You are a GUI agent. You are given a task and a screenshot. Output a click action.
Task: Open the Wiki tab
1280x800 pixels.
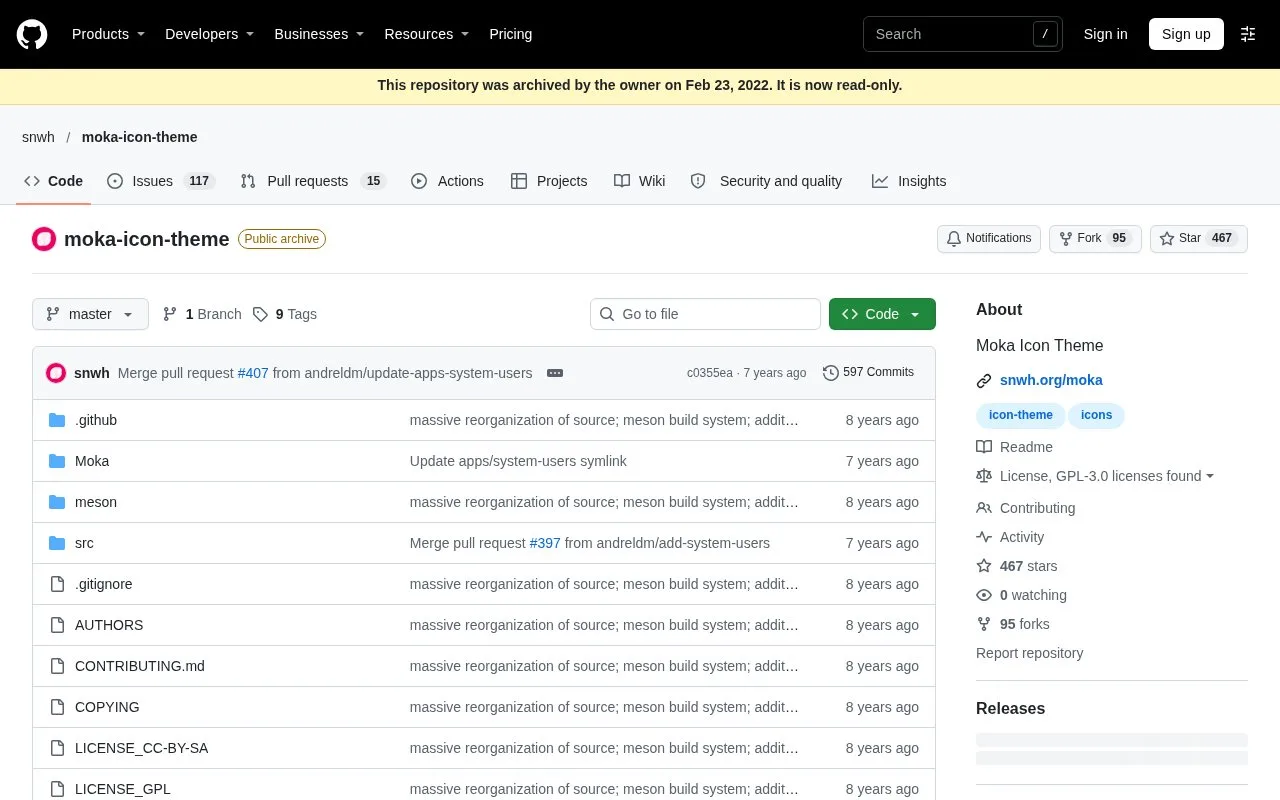(x=640, y=181)
